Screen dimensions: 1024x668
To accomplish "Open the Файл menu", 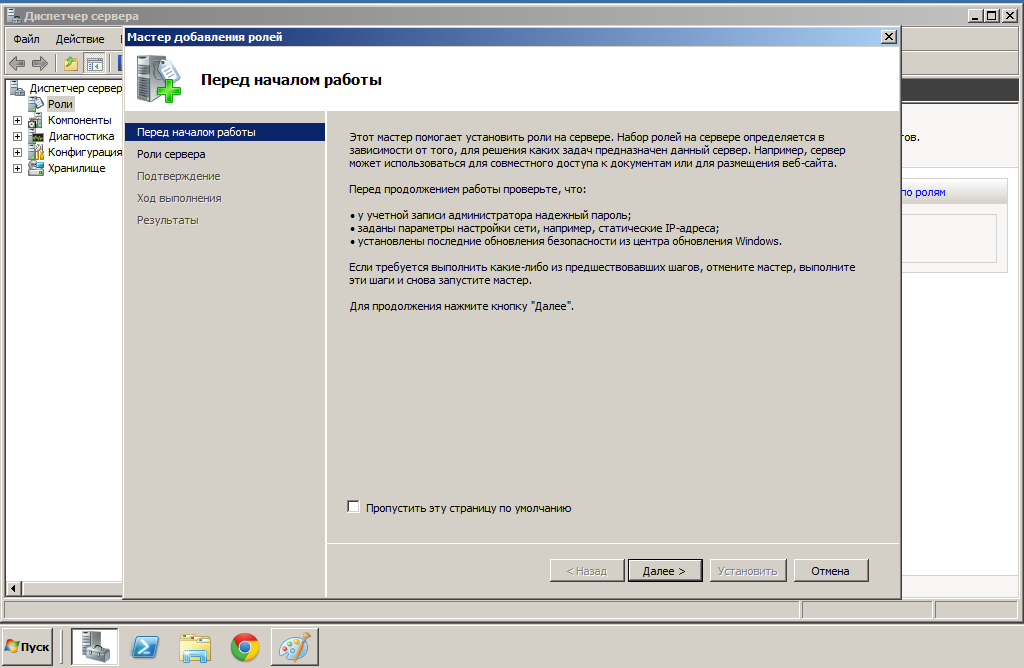I will [x=27, y=39].
